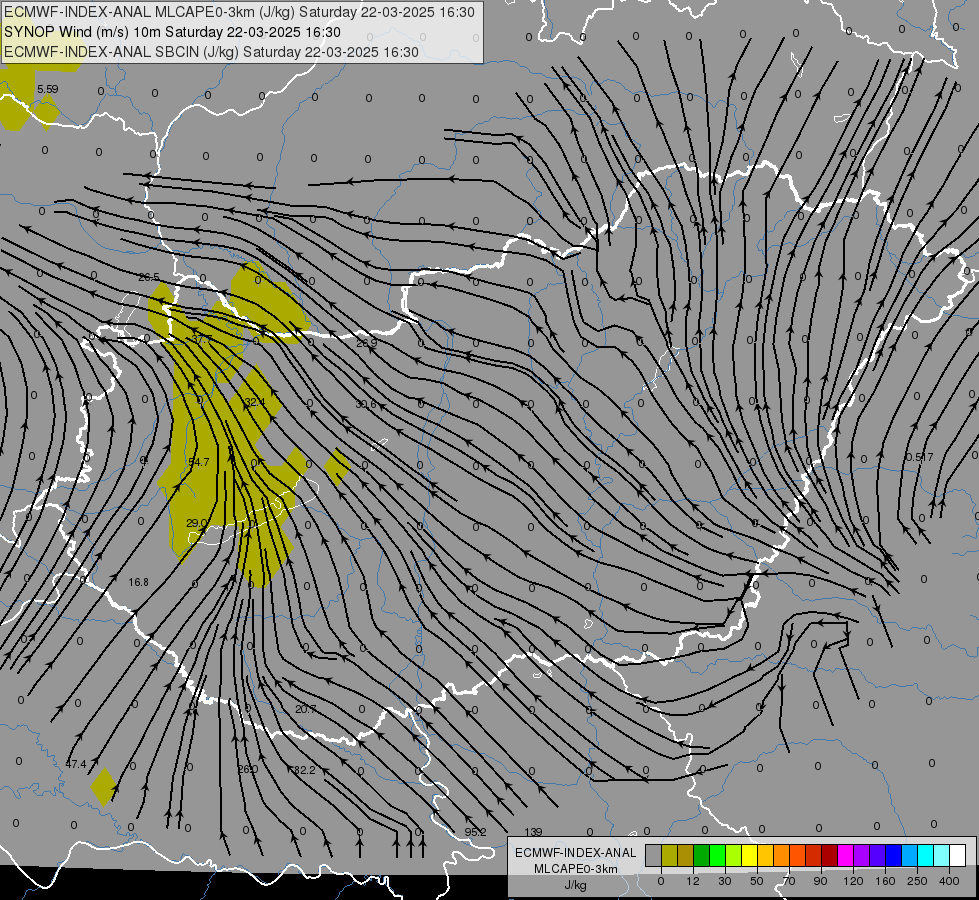Select the dark green legend swatch
This screenshot has height=900, width=979.
point(702,855)
